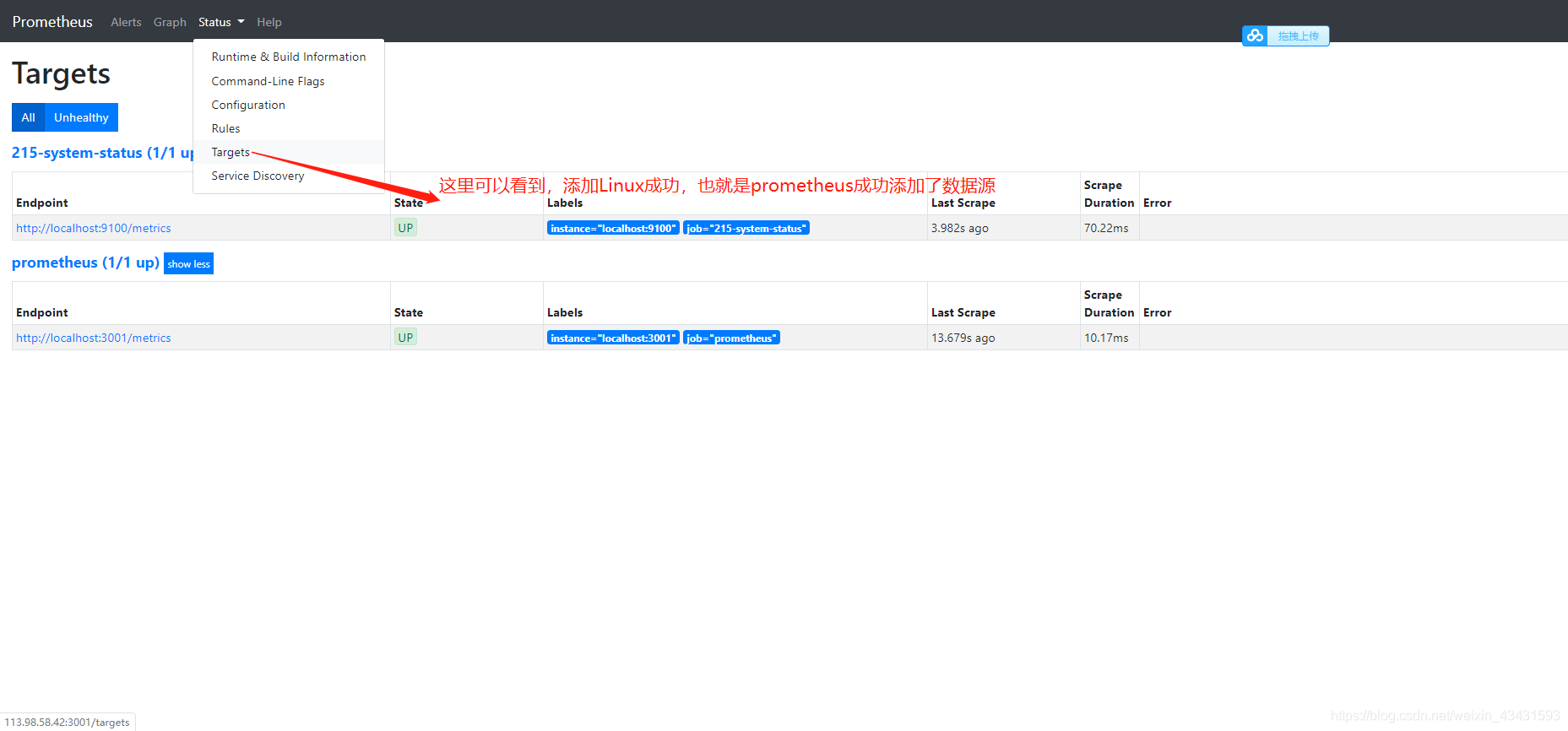
Task: Click State header in prometheus table
Action: tap(409, 312)
